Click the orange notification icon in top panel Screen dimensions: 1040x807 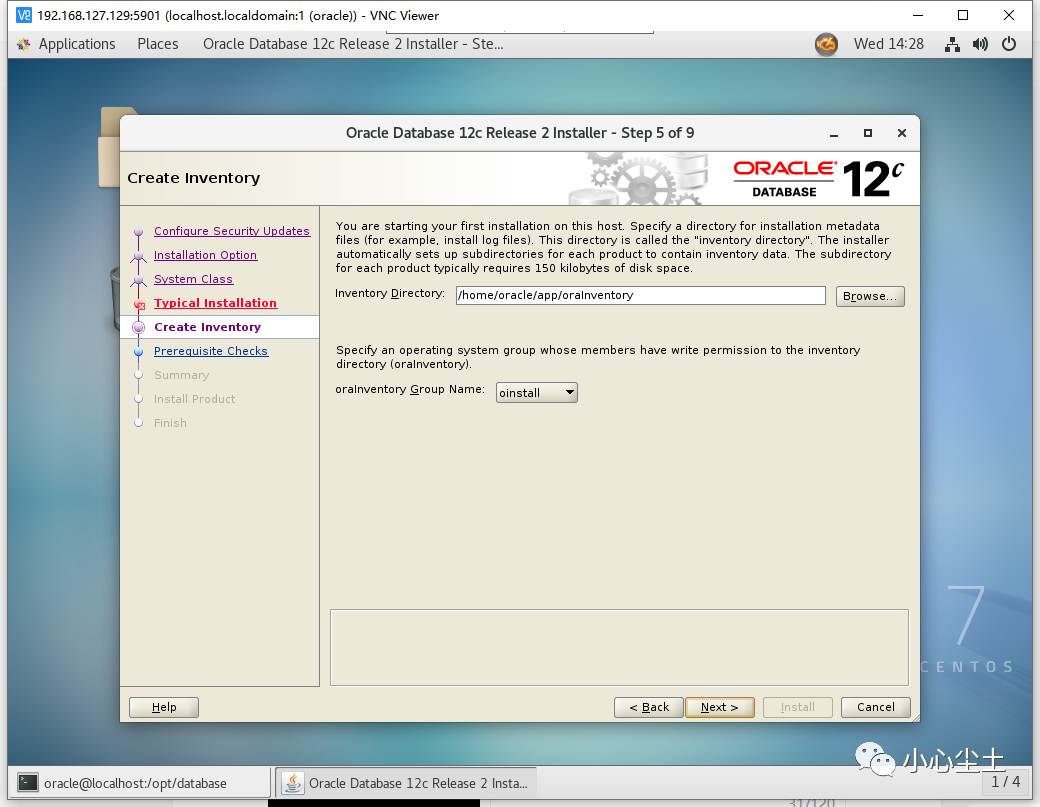(826, 44)
